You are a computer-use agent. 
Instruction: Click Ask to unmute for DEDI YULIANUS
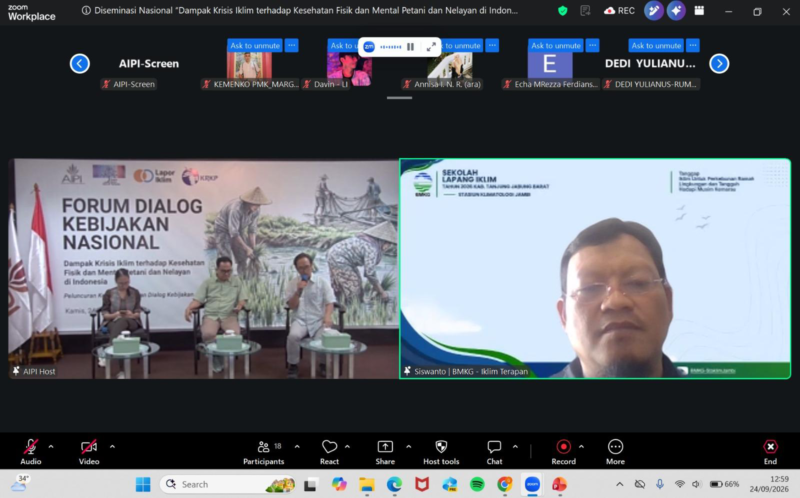point(656,45)
